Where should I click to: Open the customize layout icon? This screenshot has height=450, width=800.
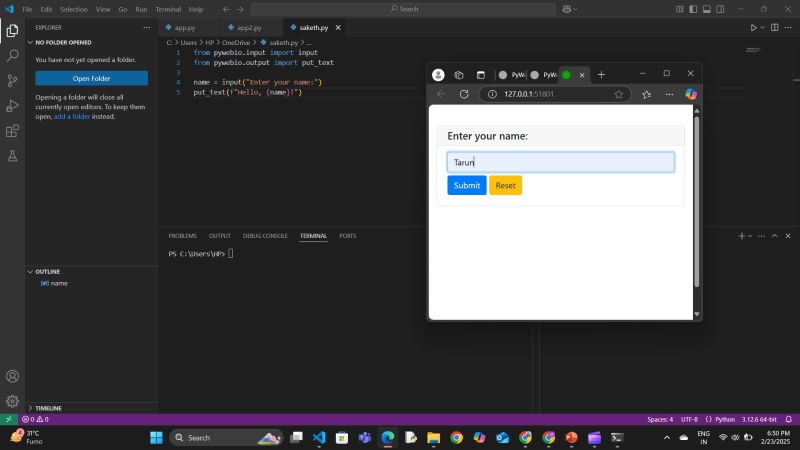(x=680, y=9)
